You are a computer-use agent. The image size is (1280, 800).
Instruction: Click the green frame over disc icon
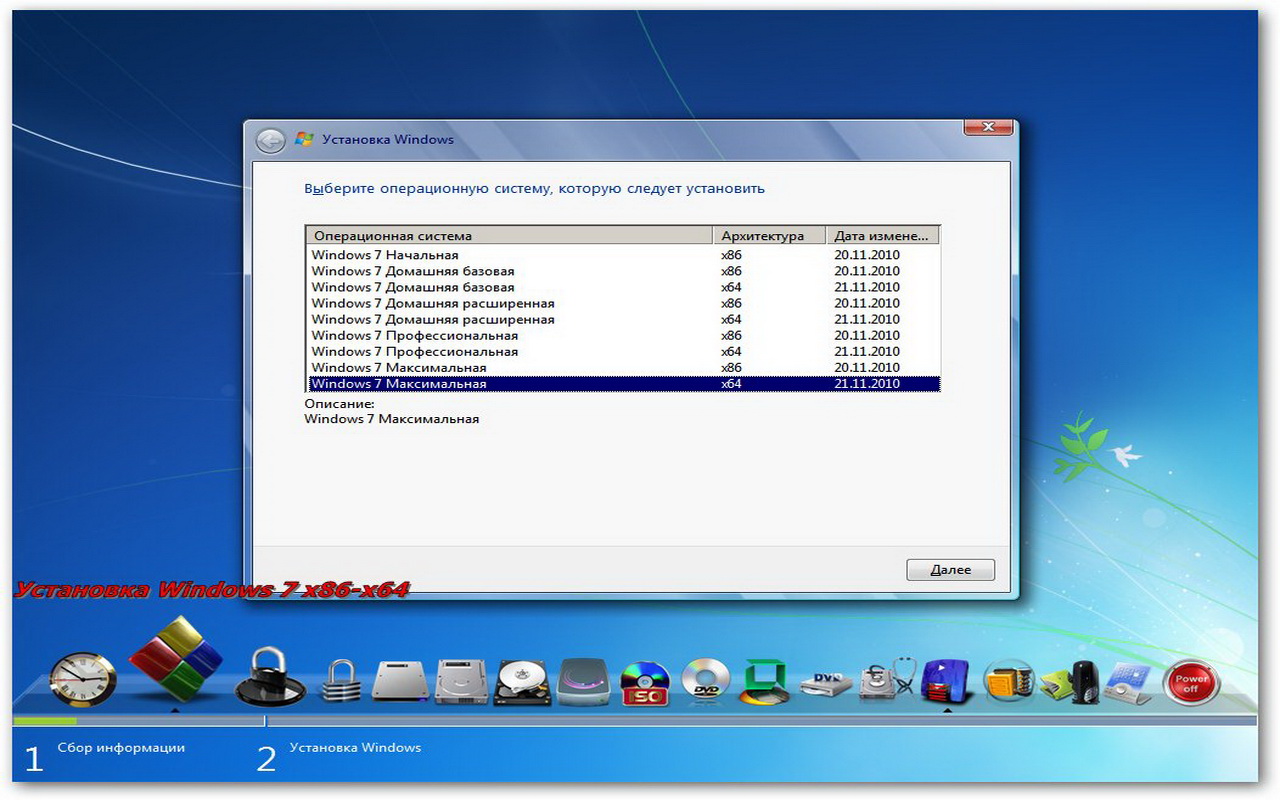point(767,682)
